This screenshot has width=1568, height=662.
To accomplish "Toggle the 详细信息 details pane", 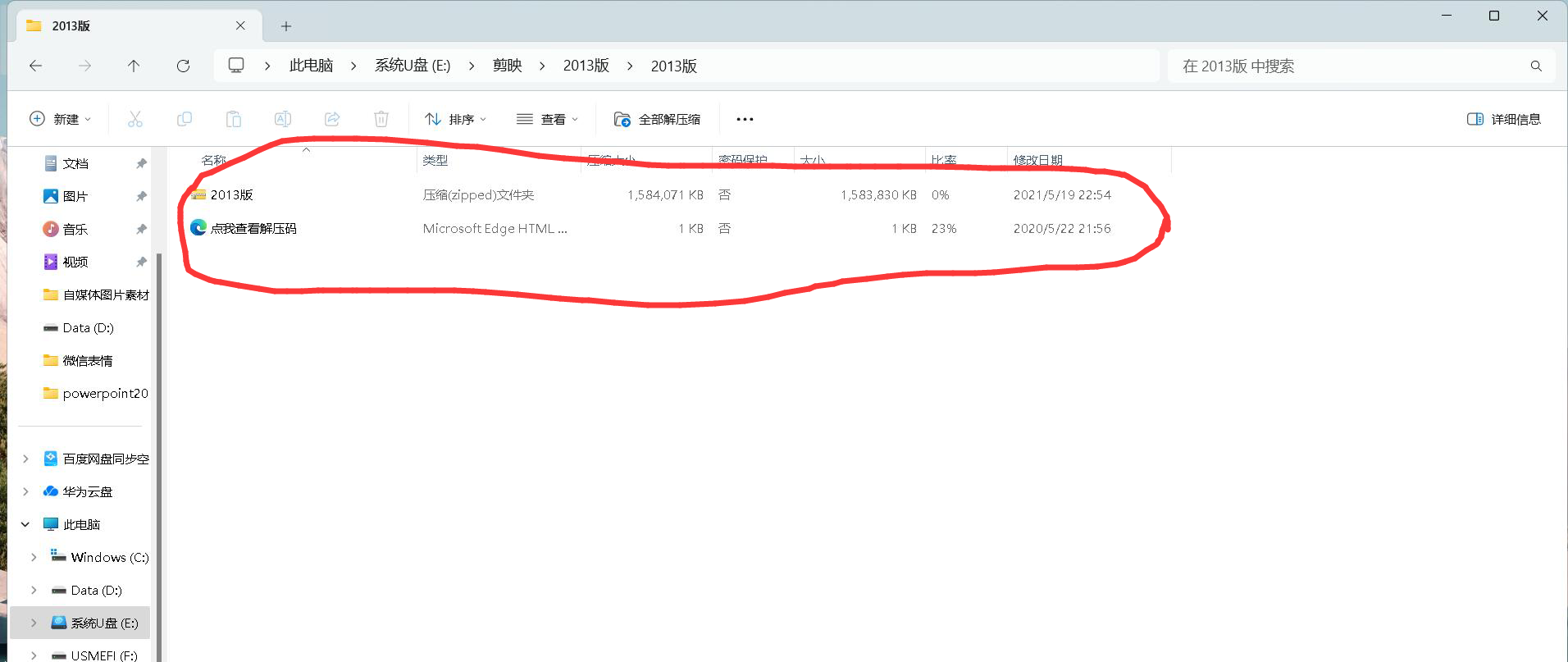I will pos(1503,119).
